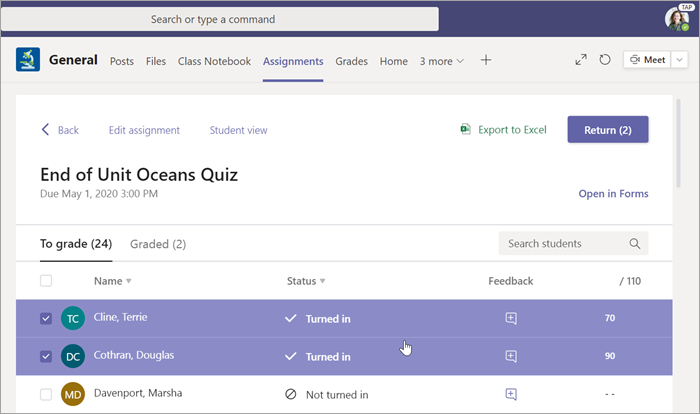Go Back to assignments list
This screenshot has height=414, width=700.
pyautogui.click(x=68, y=130)
